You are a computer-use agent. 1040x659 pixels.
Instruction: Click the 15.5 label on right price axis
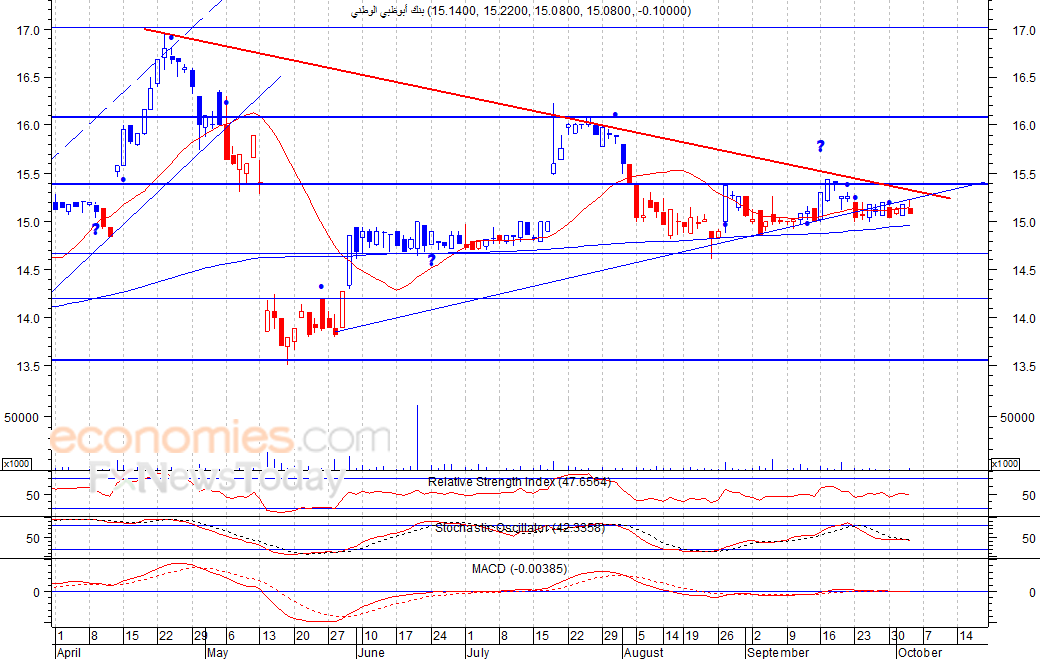1024,174
